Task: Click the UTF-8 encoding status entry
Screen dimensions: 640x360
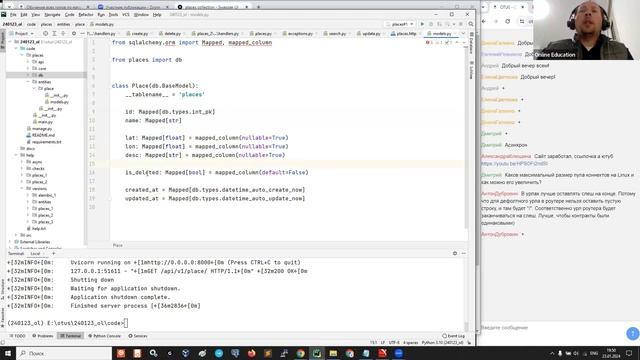Action: click(394, 342)
